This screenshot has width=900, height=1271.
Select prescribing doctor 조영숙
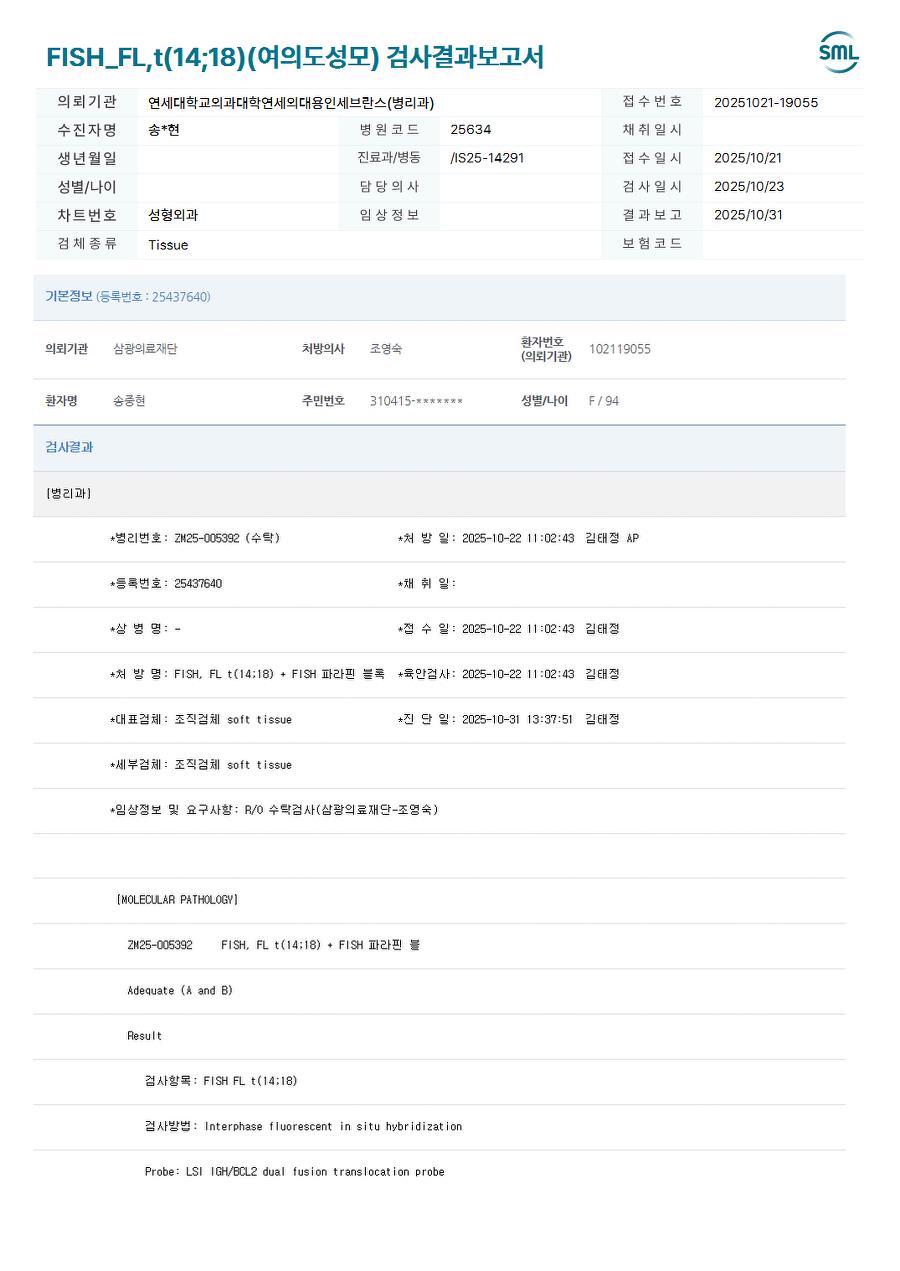coord(386,349)
